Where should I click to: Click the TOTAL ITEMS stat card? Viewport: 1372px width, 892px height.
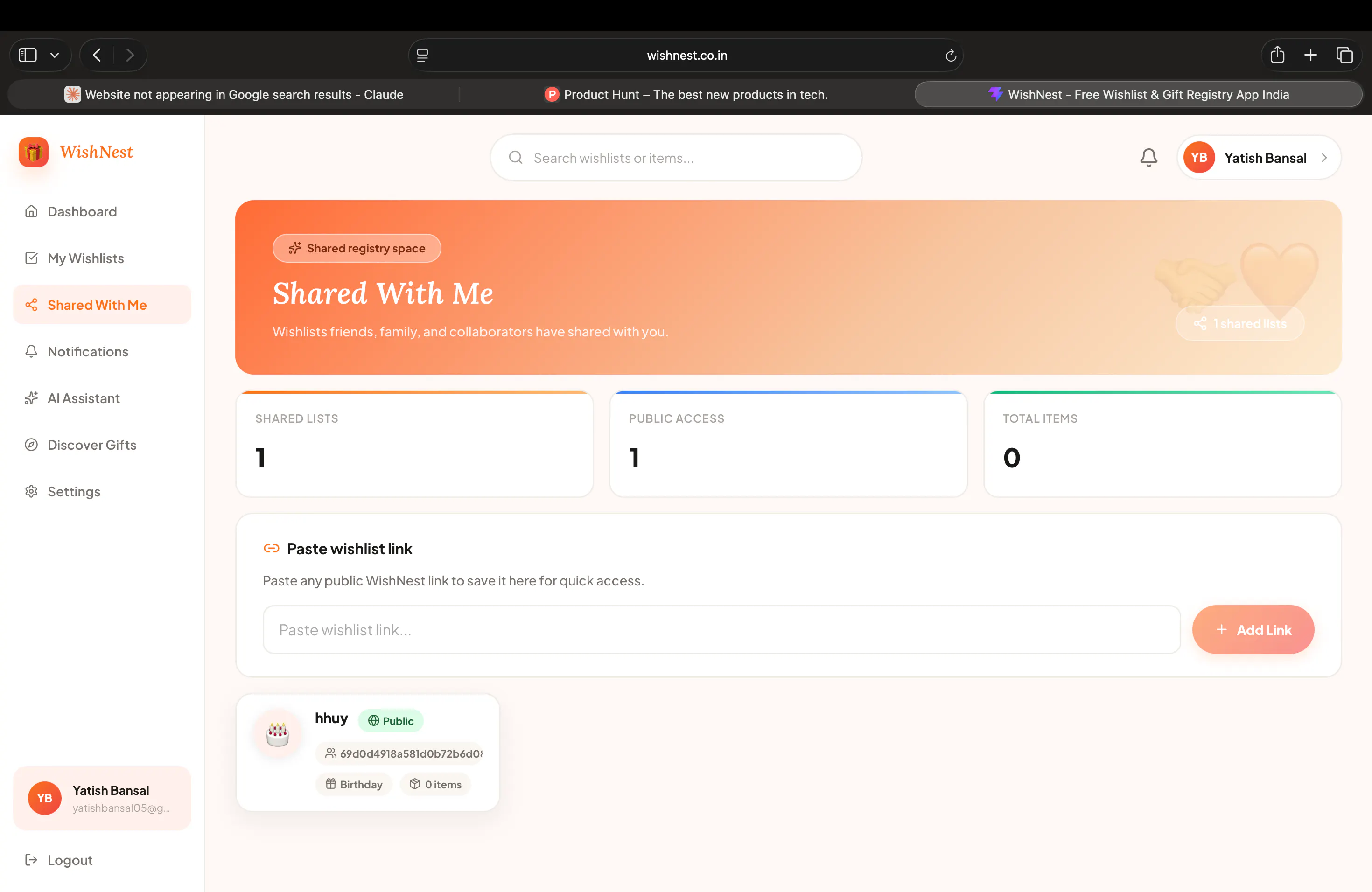coord(1162,444)
